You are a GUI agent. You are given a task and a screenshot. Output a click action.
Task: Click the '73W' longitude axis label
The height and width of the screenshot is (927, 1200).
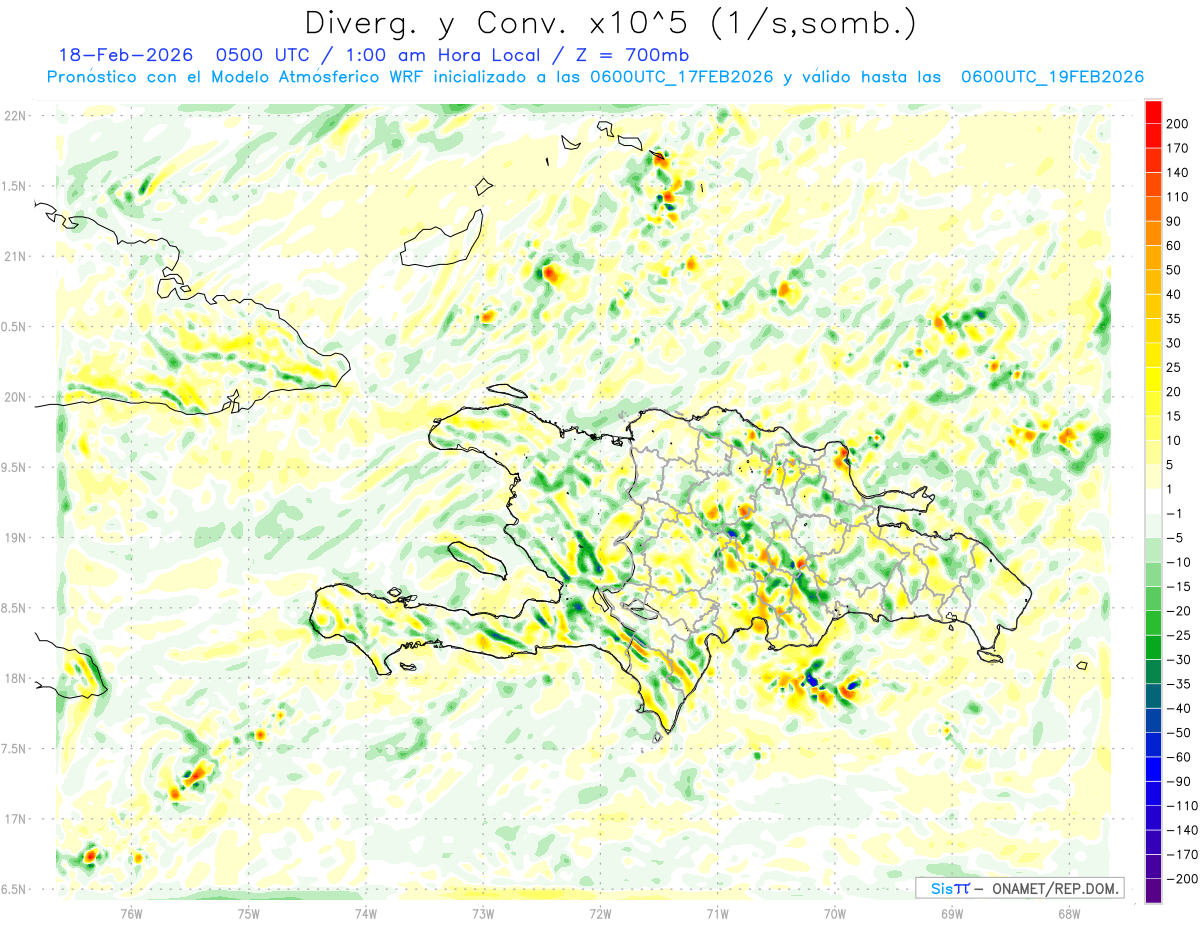tap(483, 912)
